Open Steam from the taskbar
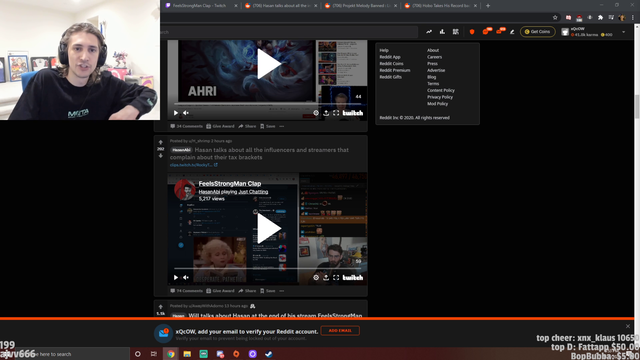640x360 pixels. click(269, 354)
